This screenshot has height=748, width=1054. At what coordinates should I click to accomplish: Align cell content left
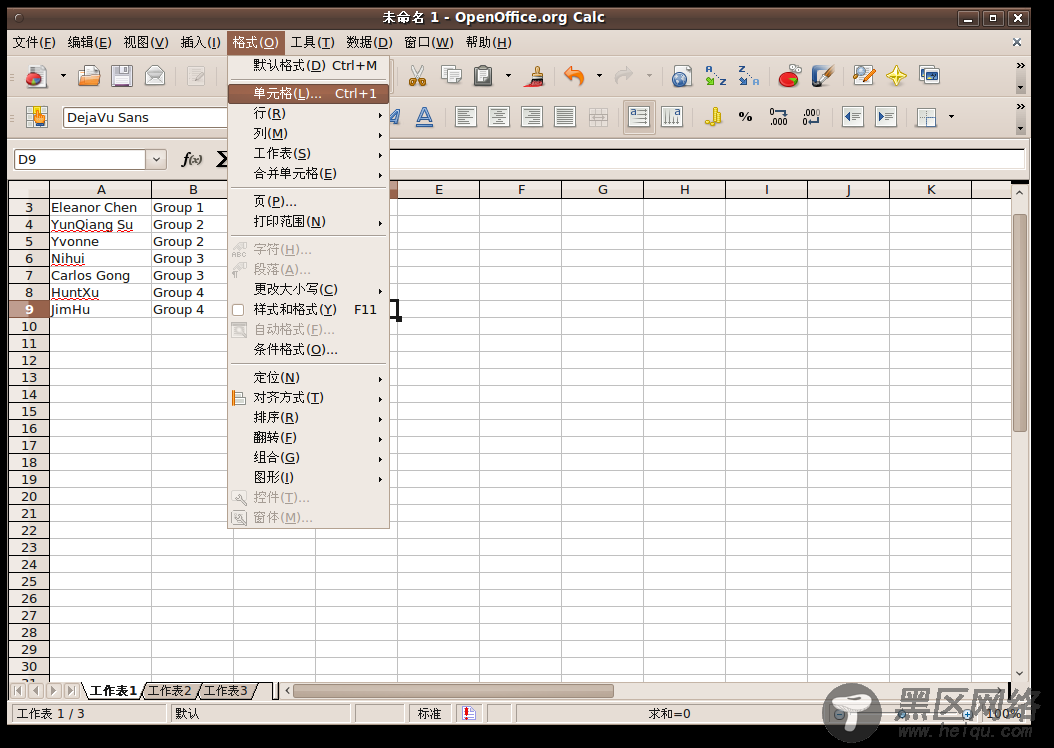pyautogui.click(x=465, y=117)
